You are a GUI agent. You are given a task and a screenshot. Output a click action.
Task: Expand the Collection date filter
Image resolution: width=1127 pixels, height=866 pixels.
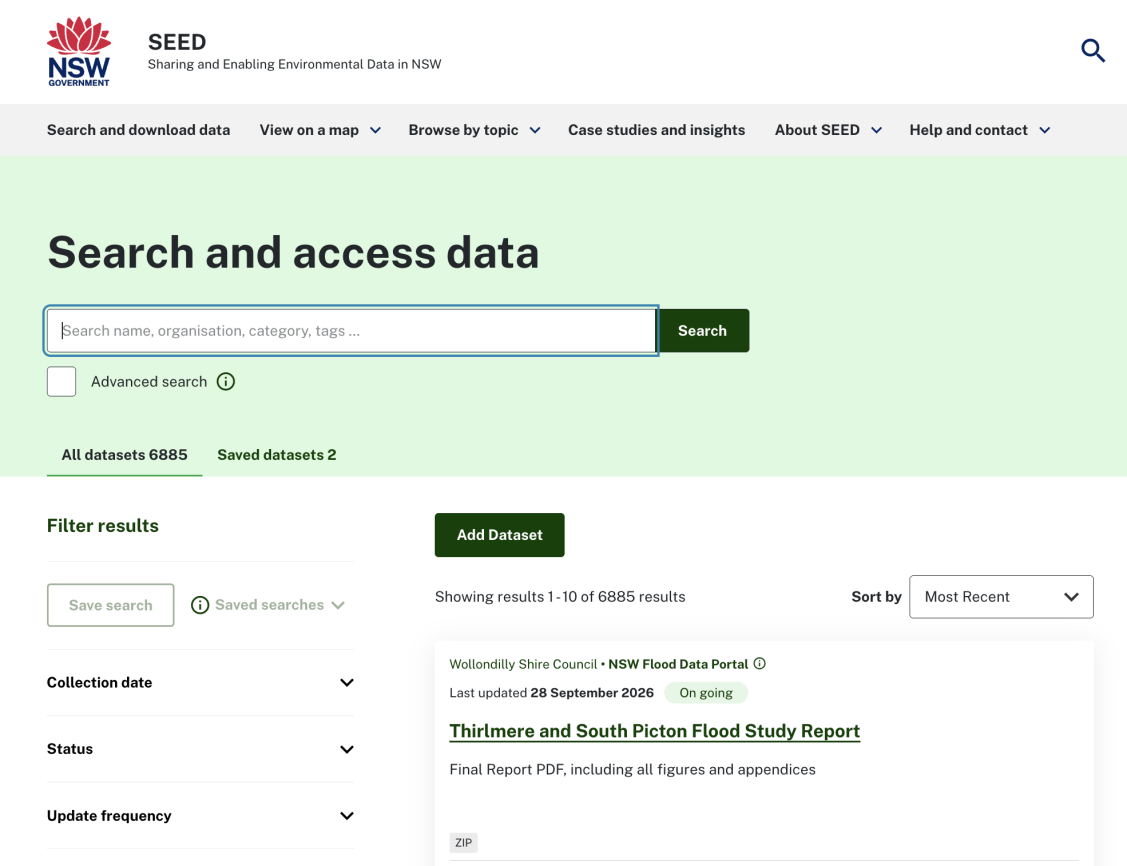[x=200, y=683]
